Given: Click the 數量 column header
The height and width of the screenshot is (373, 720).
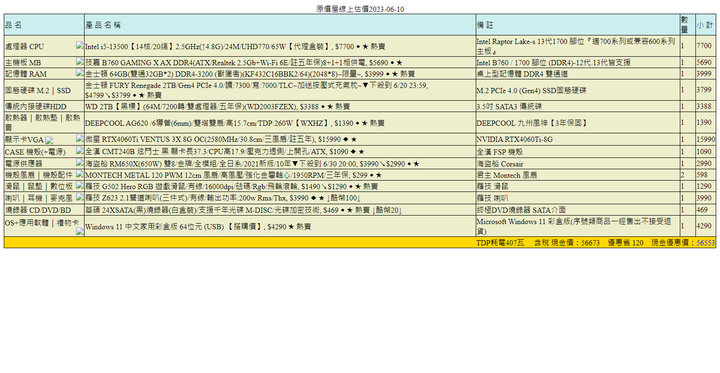Looking at the screenshot, I should pos(687,25).
